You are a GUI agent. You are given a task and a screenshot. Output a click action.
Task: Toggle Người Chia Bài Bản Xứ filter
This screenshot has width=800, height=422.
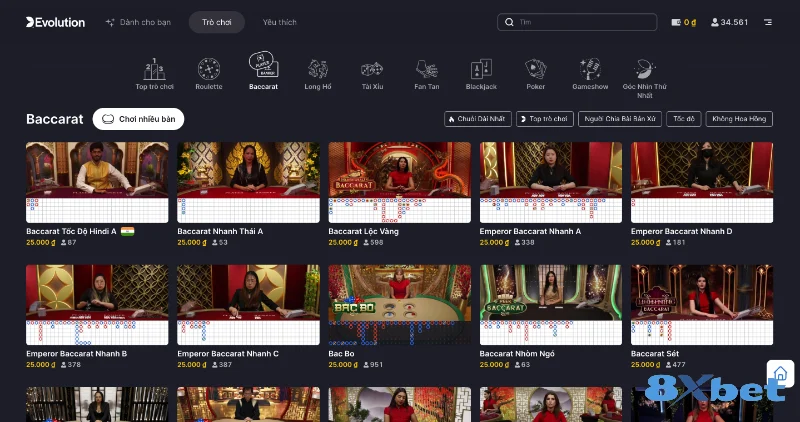pyautogui.click(x=620, y=119)
